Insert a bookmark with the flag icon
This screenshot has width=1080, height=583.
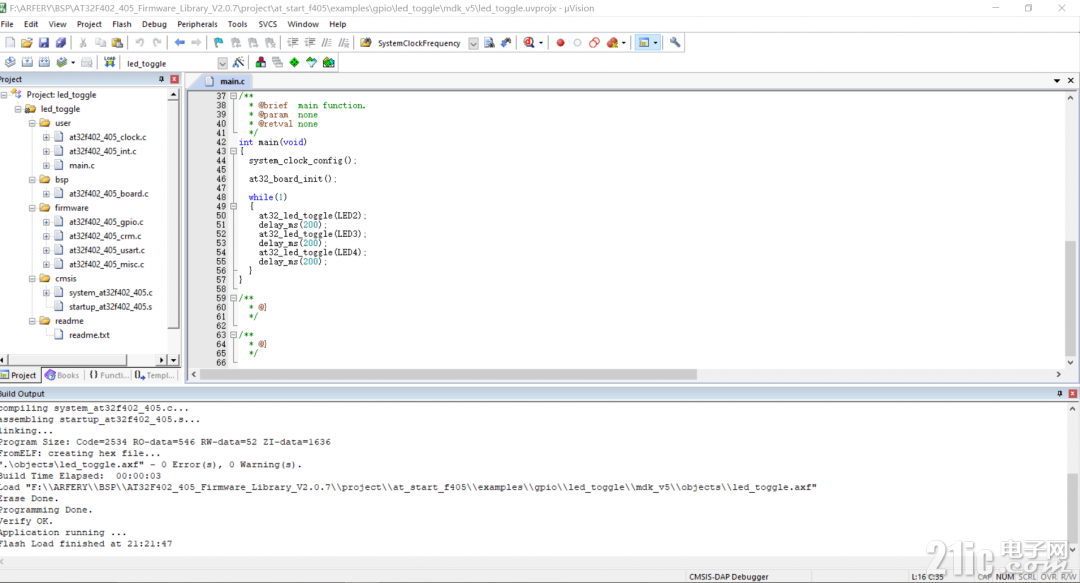point(218,43)
